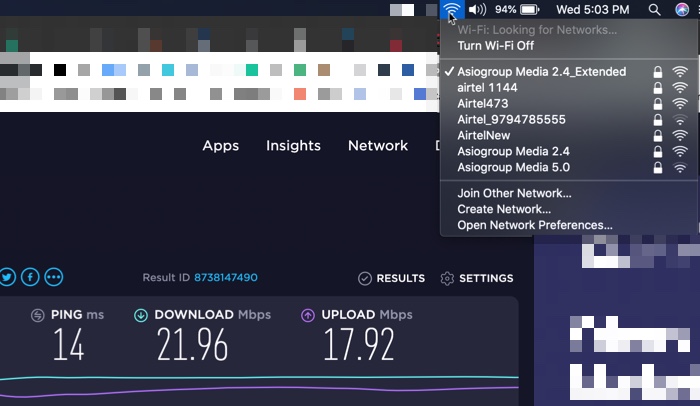Open the Insights navigation item

[293, 146]
